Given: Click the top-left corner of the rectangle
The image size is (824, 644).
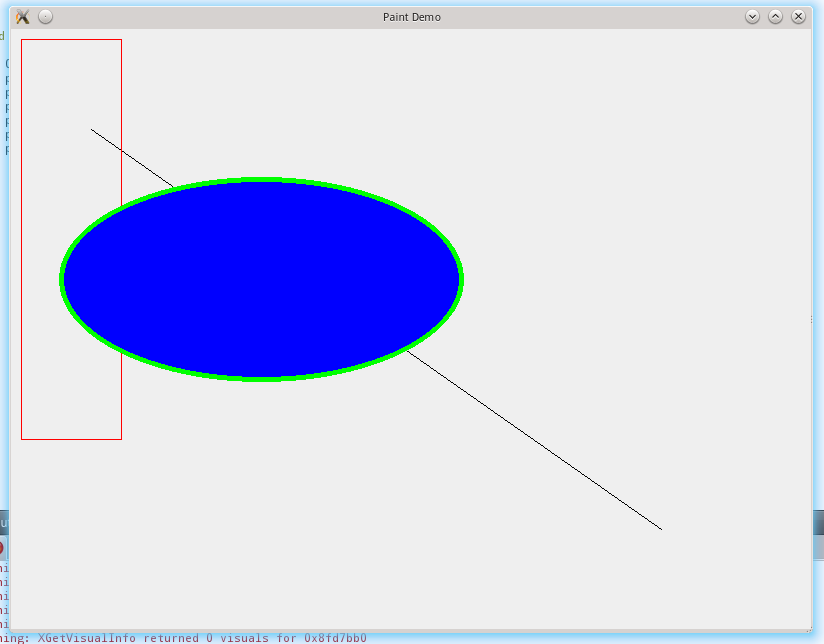Looking at the screenshot, I should click(22, 40).
